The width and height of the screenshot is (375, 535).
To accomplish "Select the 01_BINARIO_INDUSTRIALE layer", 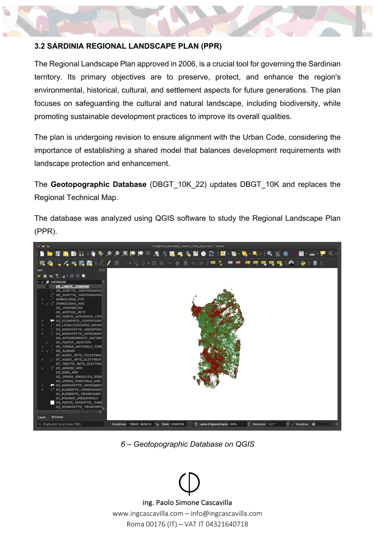I will (x=77, y=398).
